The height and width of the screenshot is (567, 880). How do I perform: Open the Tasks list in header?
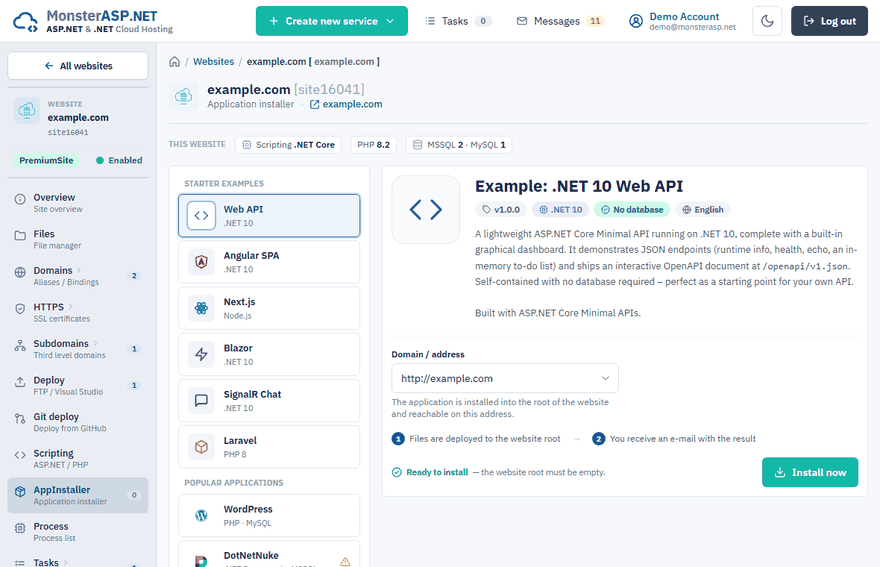point(458,21)
